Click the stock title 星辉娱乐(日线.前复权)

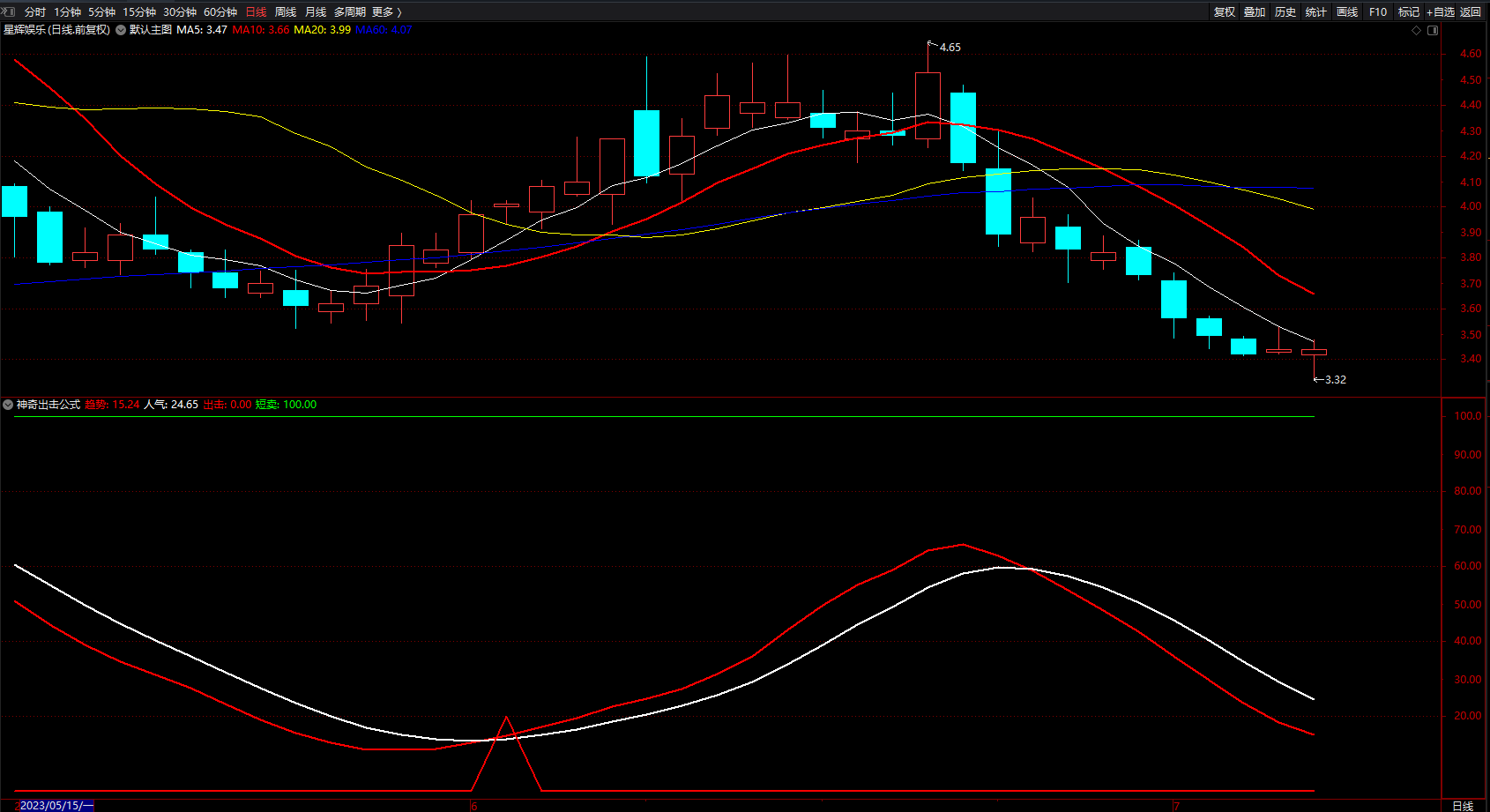57,30
